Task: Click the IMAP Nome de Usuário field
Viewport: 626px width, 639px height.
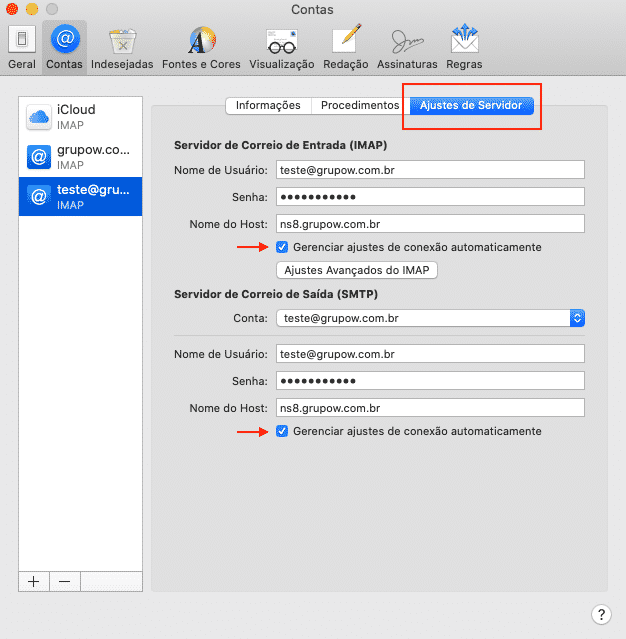Action: (x=430, y=170)
